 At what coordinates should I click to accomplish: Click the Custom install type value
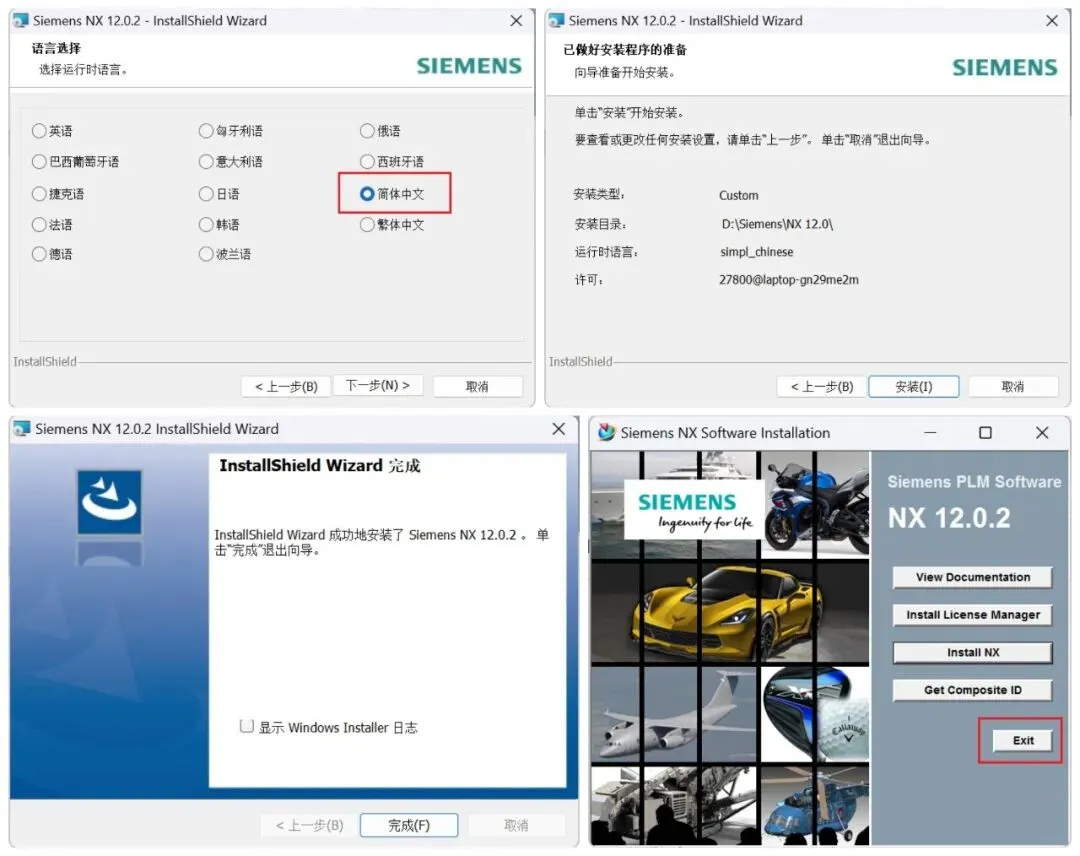[738, 196]
